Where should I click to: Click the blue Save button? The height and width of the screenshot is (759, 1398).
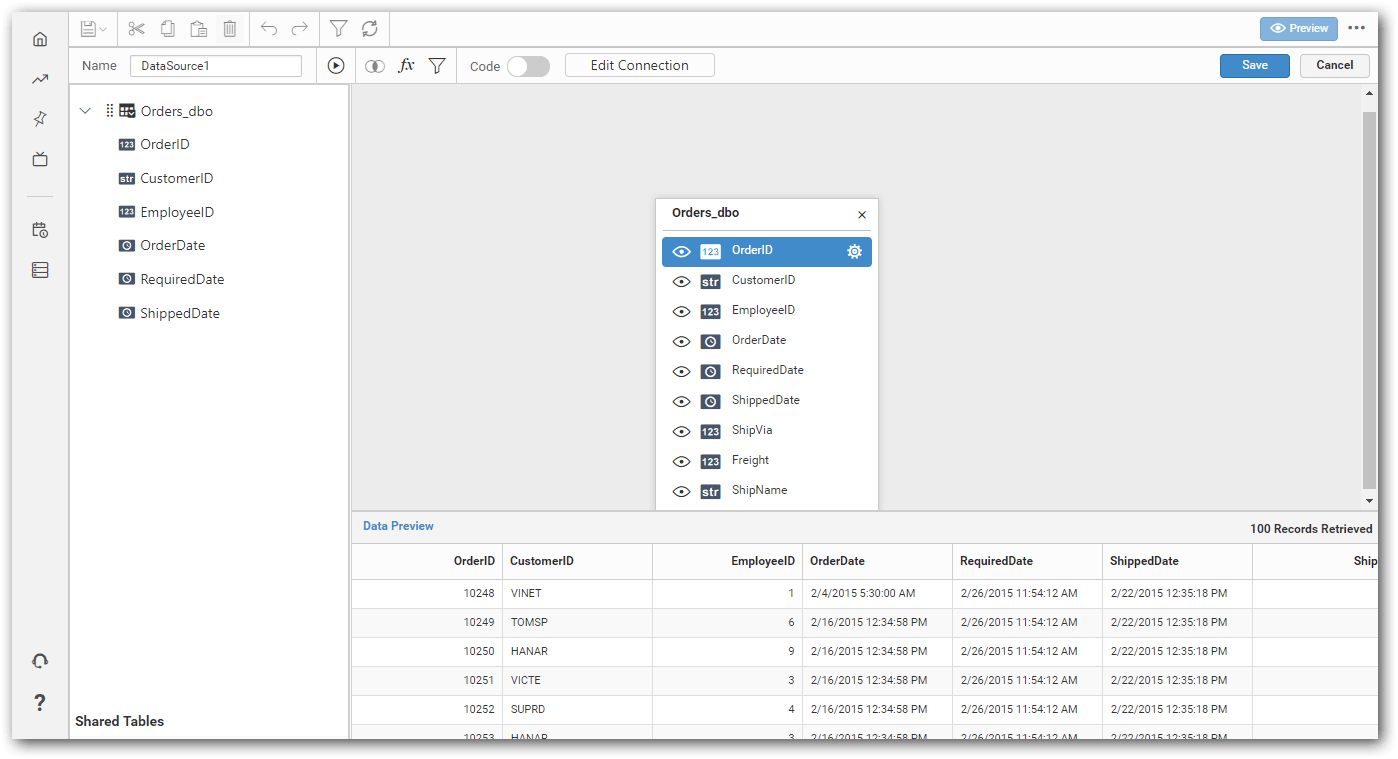(1254, 66)
